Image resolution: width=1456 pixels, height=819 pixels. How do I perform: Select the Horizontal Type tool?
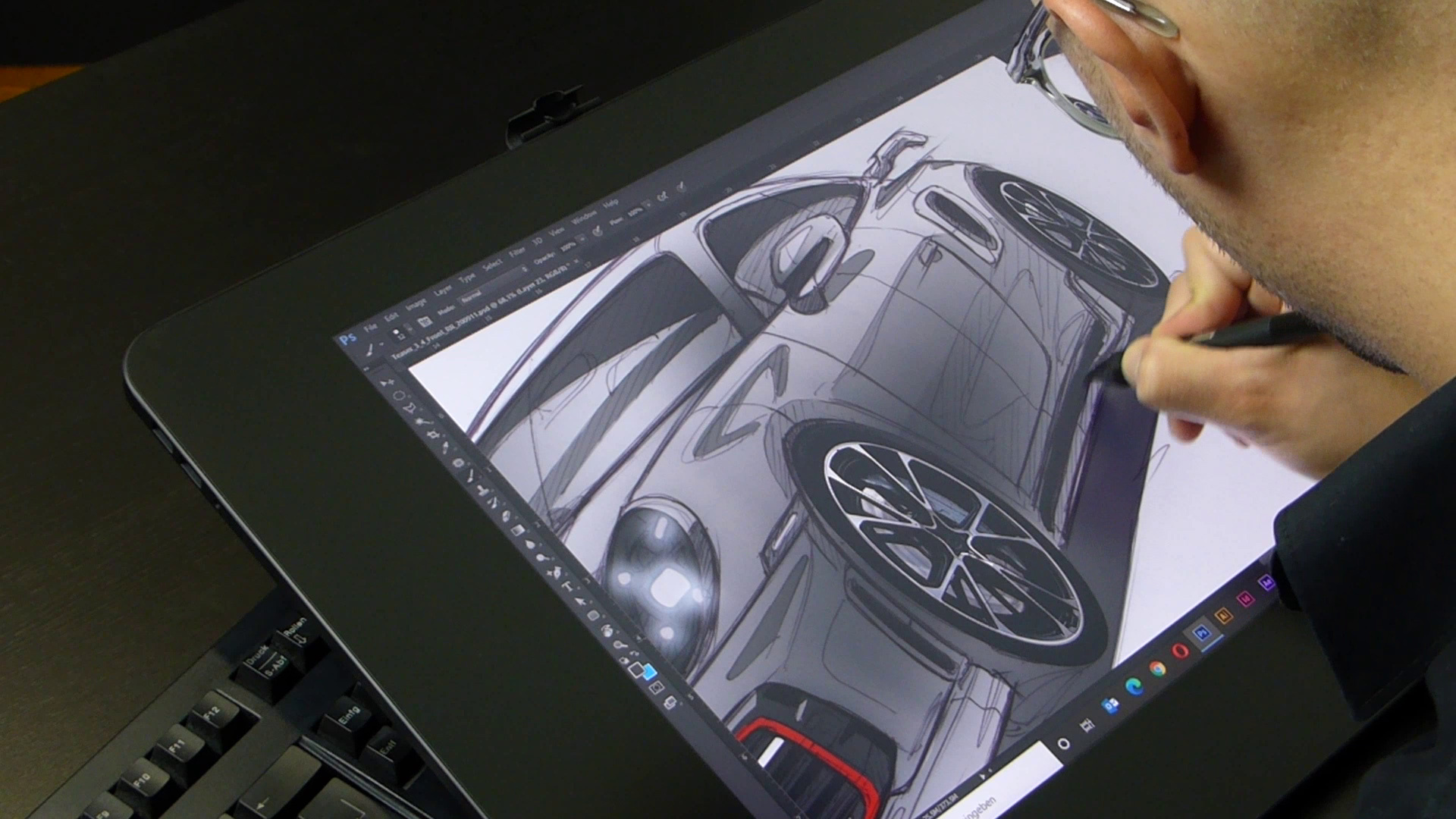567,585
